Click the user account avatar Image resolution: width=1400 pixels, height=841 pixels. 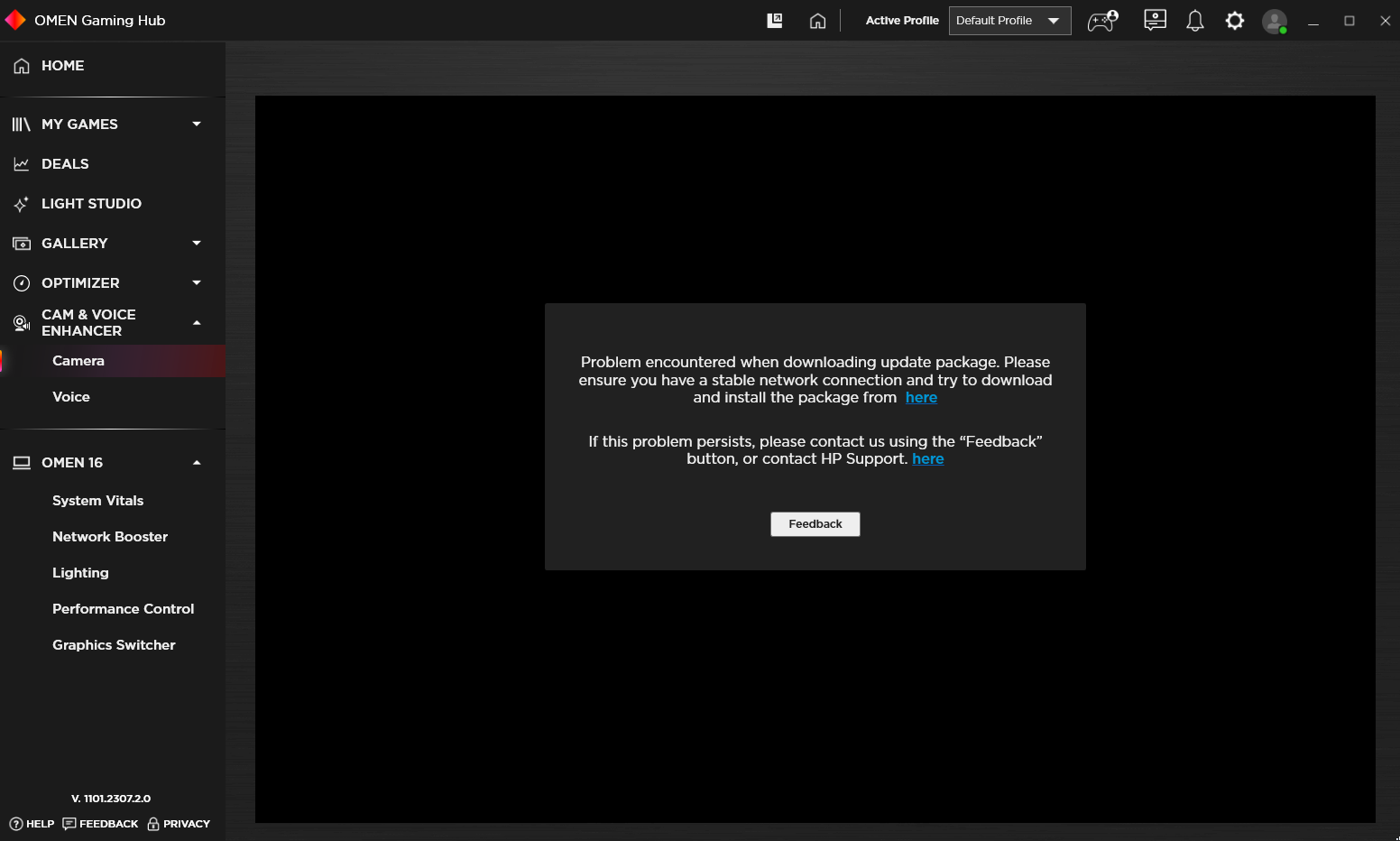1275,21
